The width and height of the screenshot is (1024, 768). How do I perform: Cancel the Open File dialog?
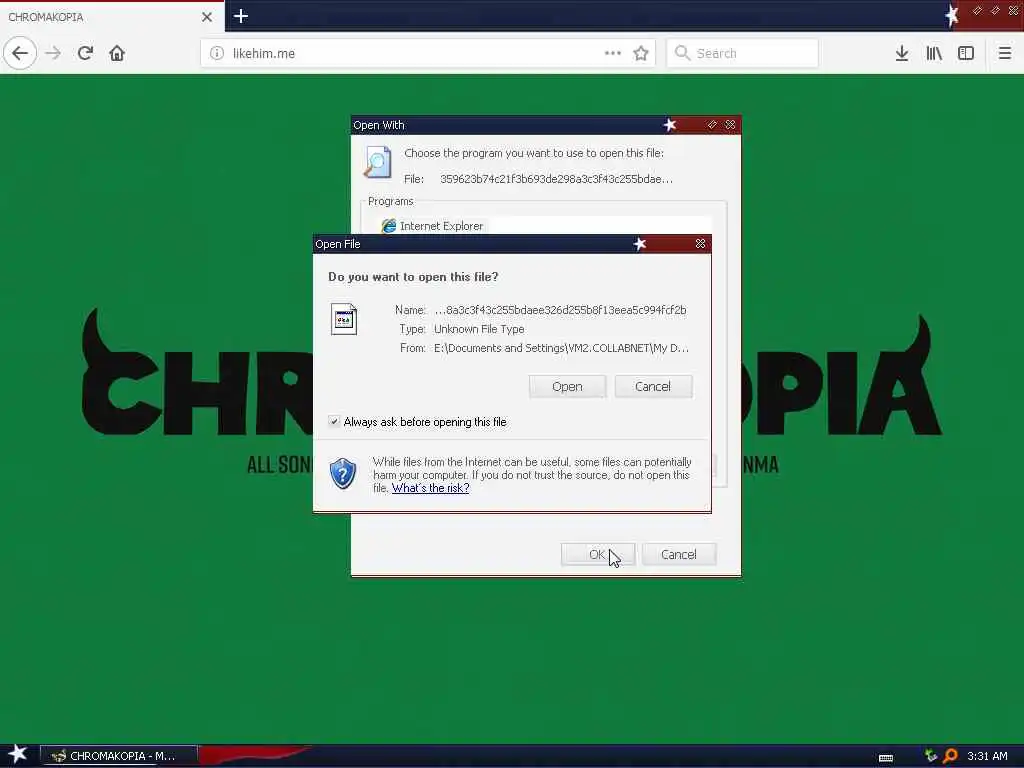point(652,387)
